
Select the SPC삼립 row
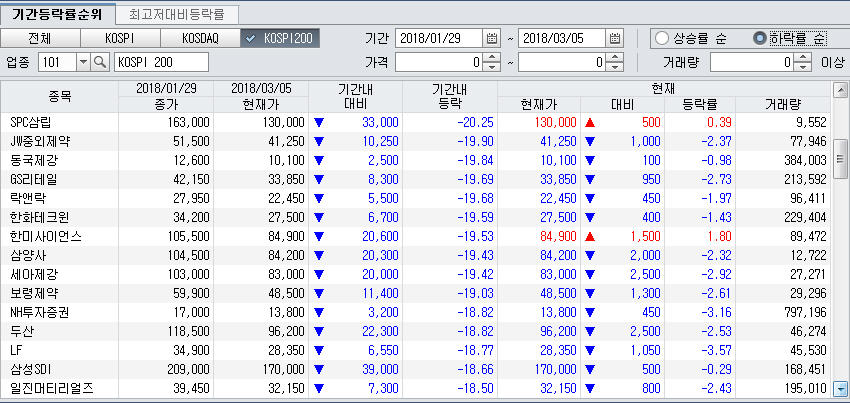click(415, 123)
